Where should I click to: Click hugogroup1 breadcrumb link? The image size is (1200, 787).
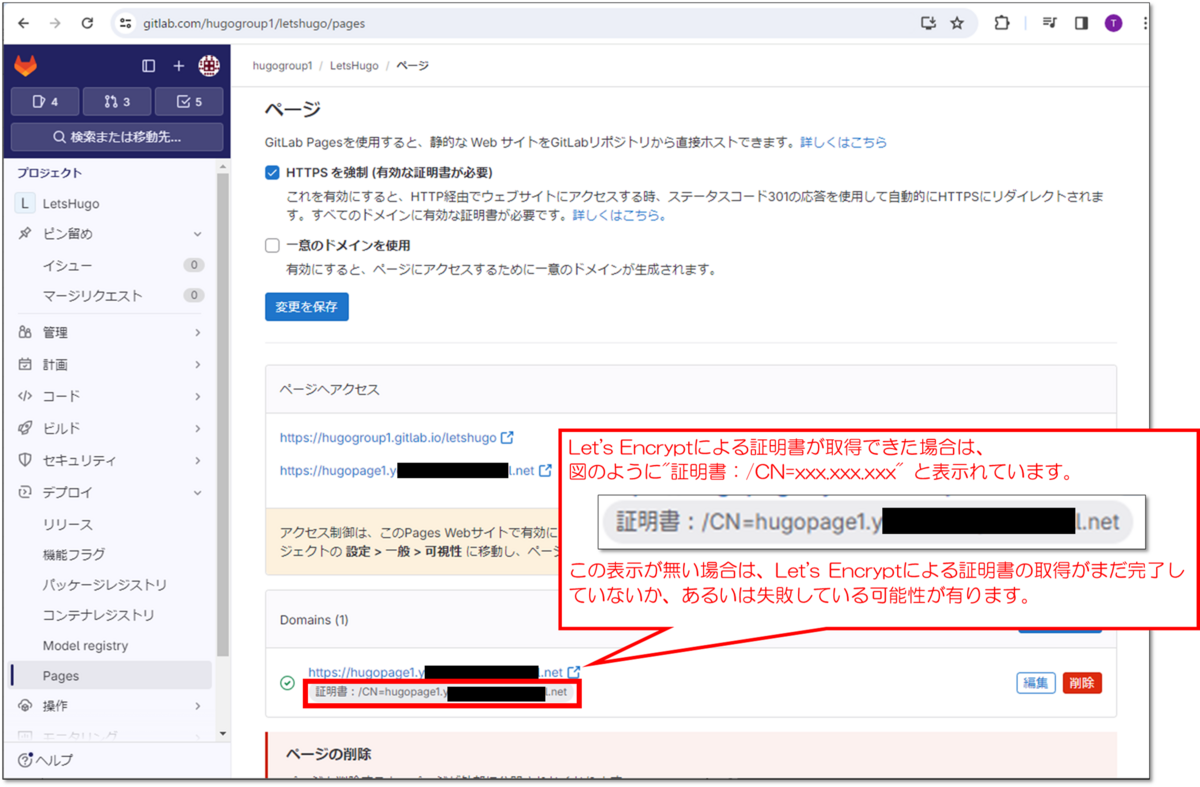point(282,66)
